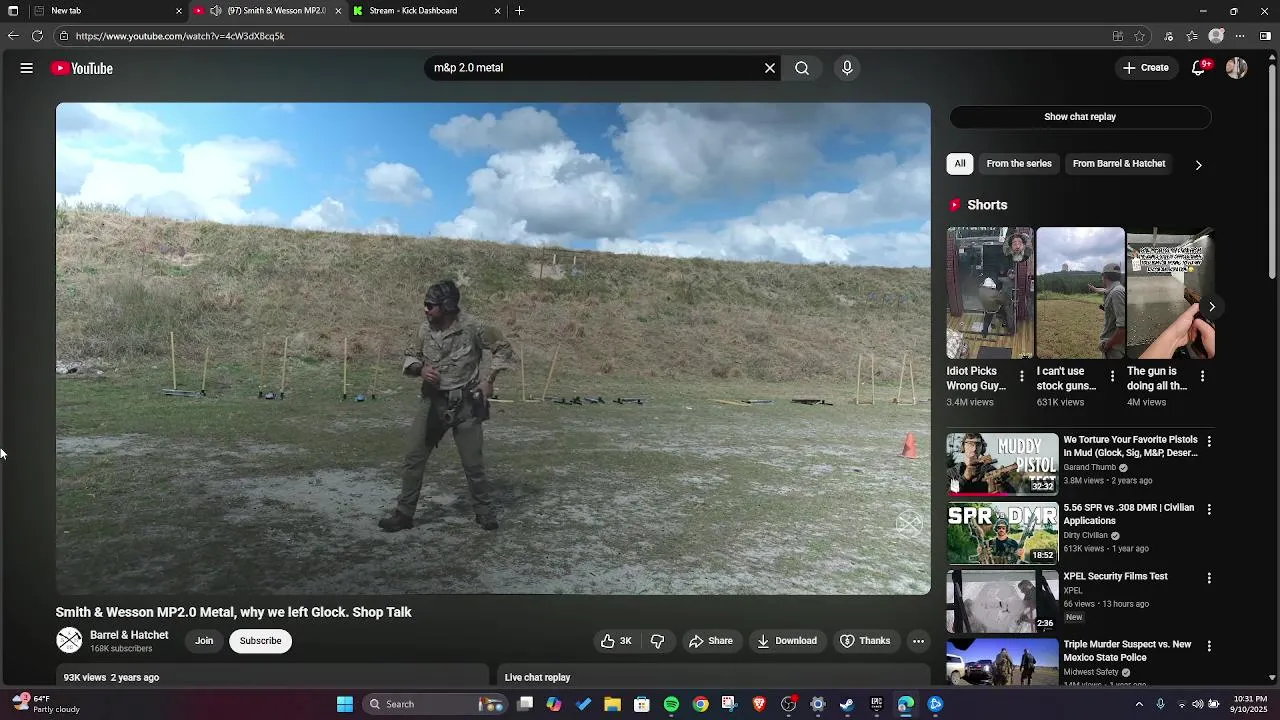The width and height of the screenshot is (1280, 720).
Task: Open Dirty Civilian channel name
Action: click(1085, 535)
